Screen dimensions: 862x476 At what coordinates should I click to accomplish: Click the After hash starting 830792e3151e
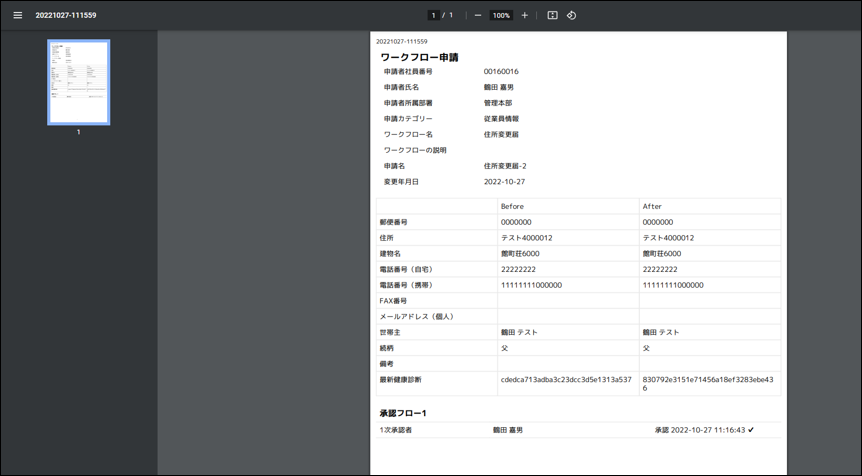coord(708,384)
